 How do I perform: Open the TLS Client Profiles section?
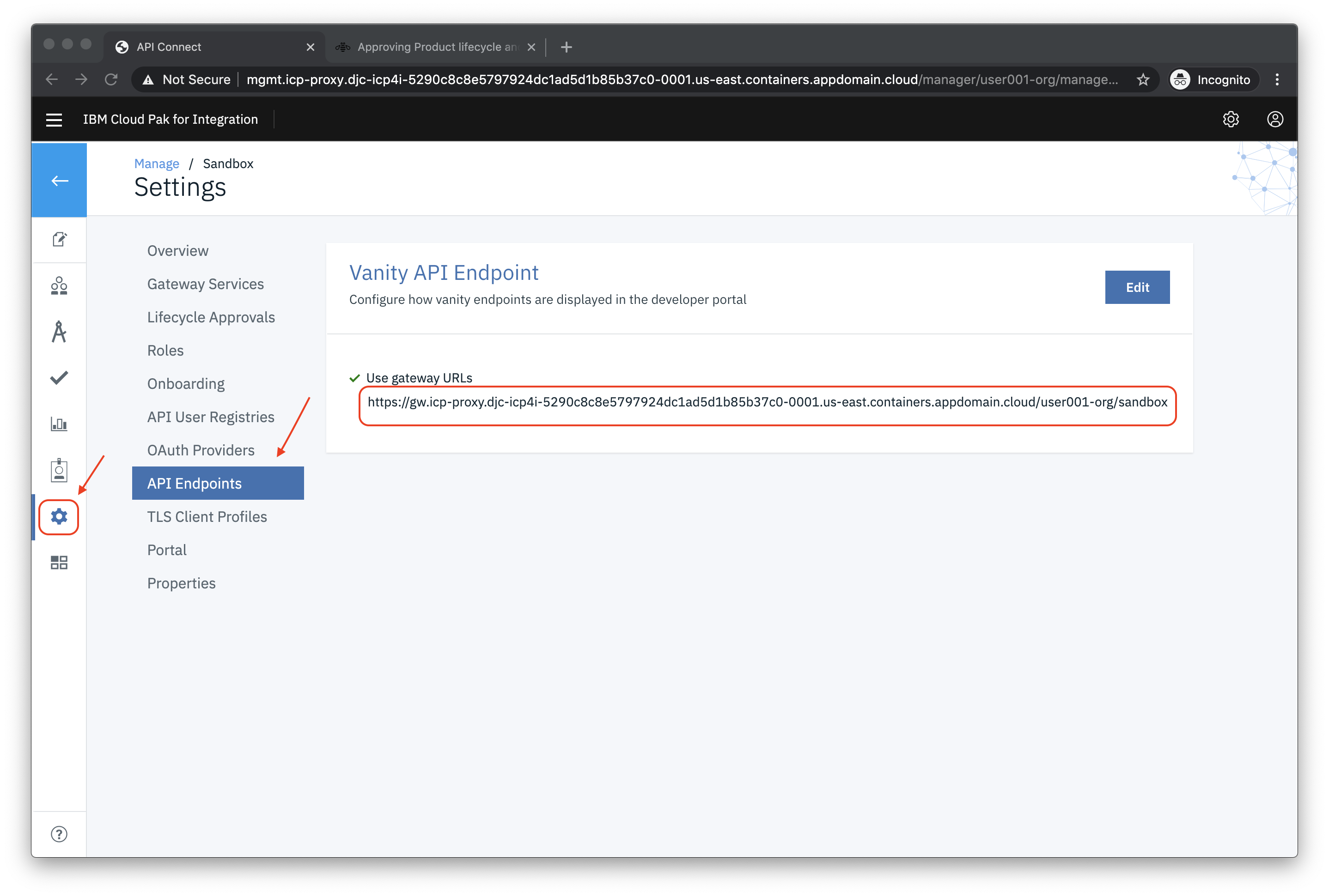click(x=206, y=517)
